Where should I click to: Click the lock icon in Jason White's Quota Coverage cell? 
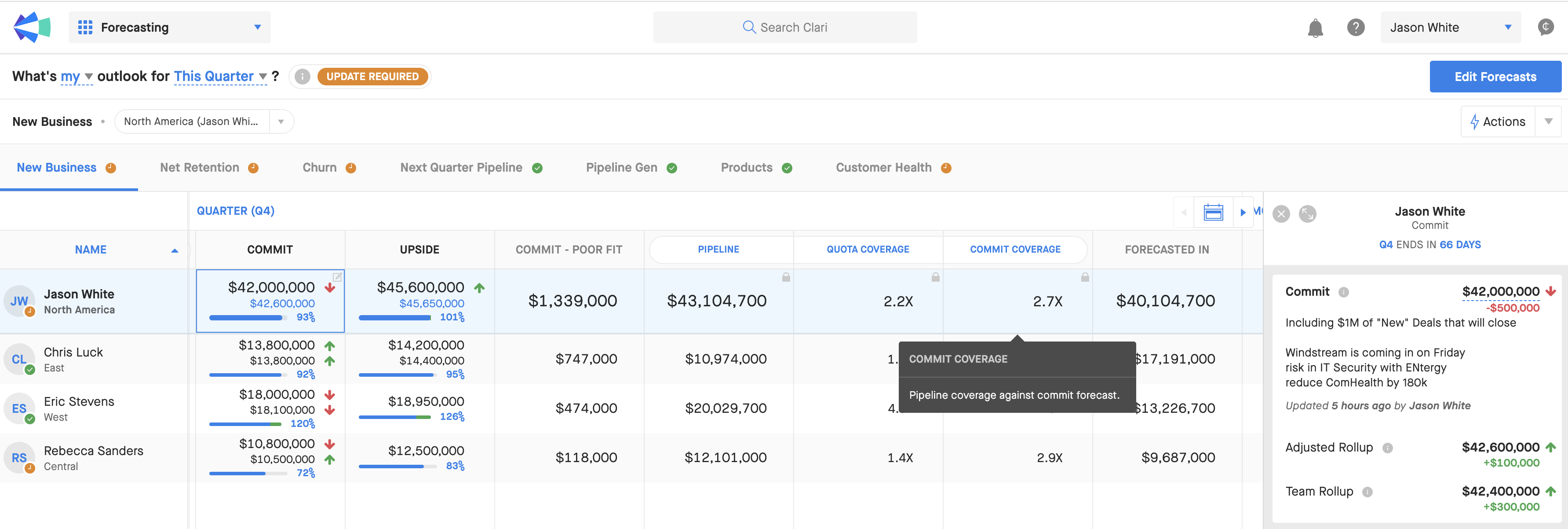(x=936, y=277)
